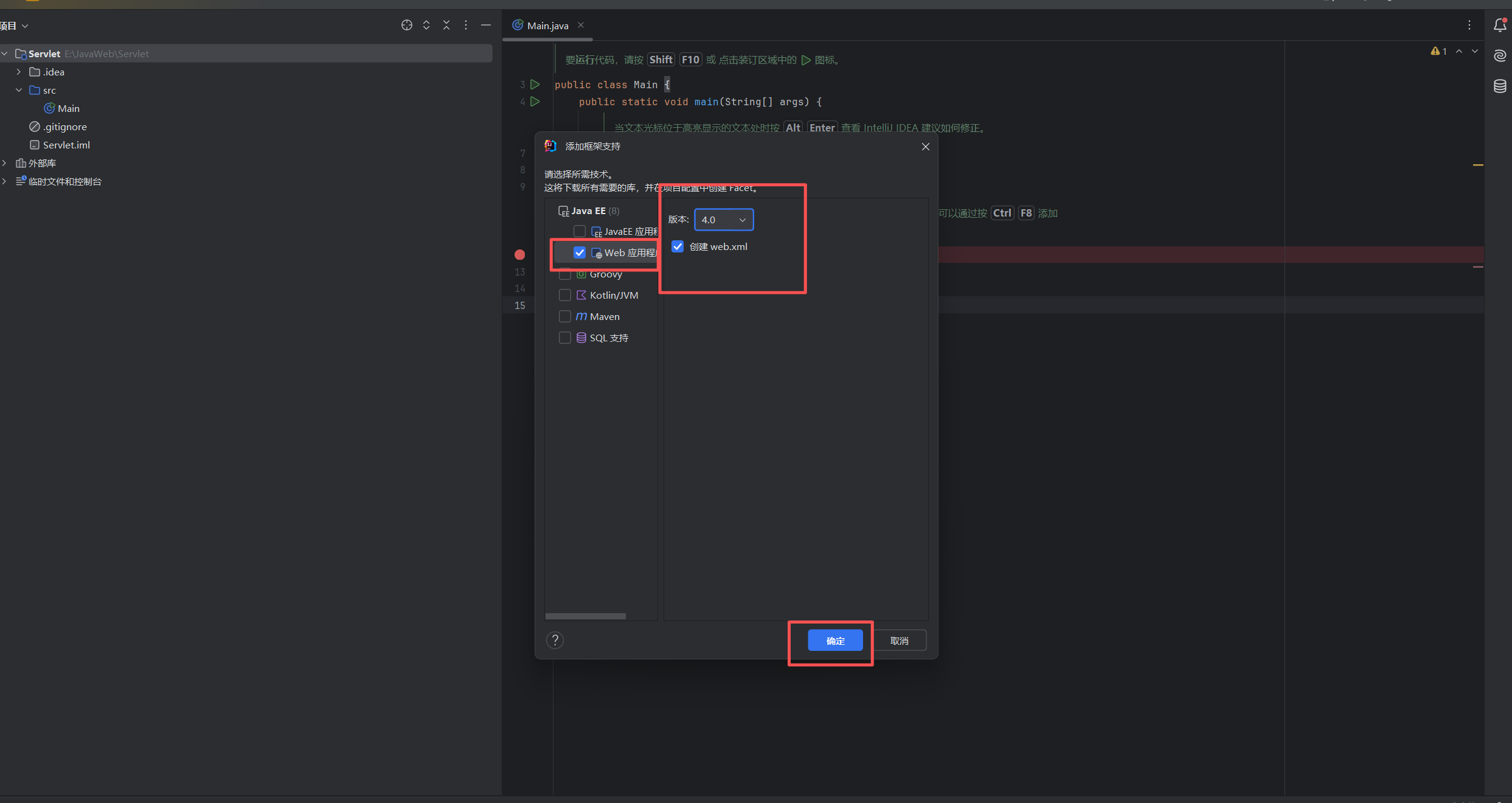Click the select opened file target icon
1512x803 pixels.
point(406,25)
